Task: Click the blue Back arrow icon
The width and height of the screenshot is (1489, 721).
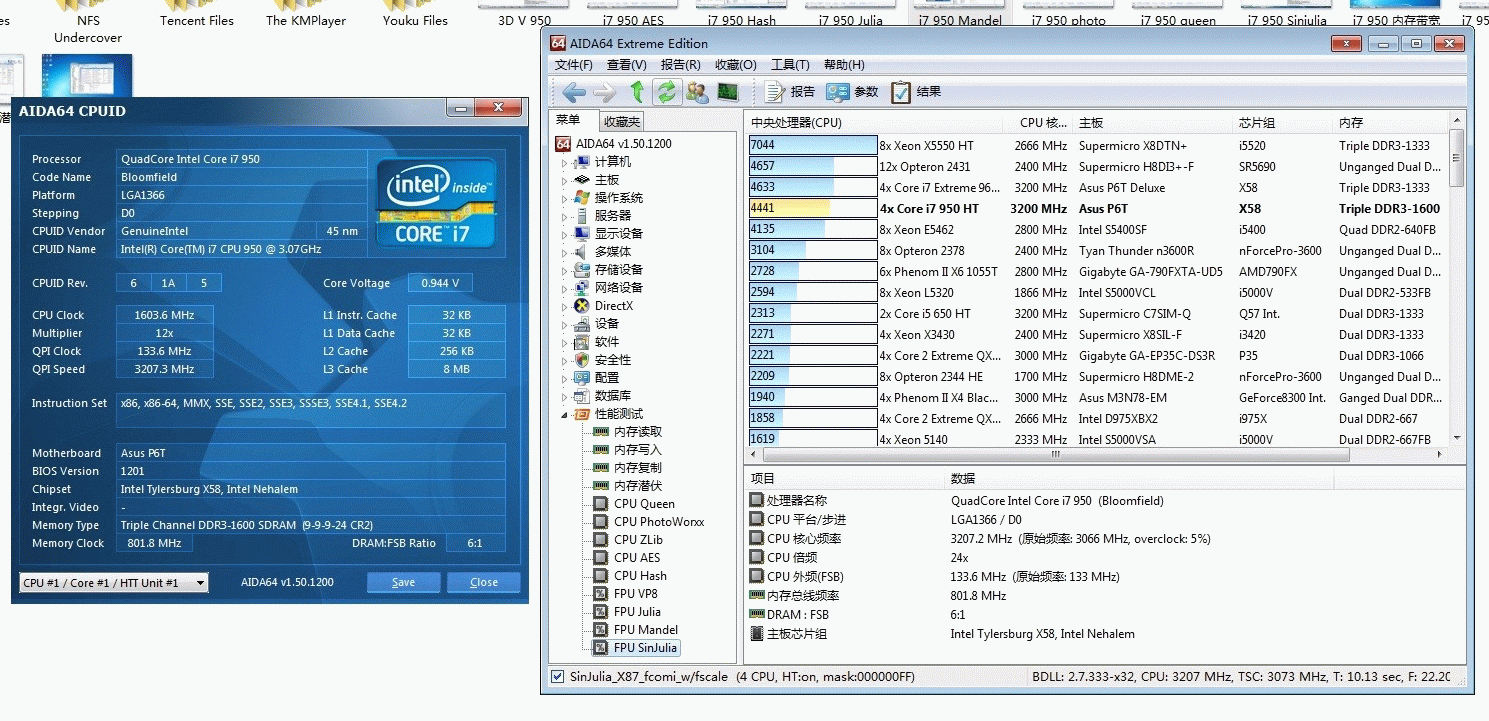Action: click(574, 92)
